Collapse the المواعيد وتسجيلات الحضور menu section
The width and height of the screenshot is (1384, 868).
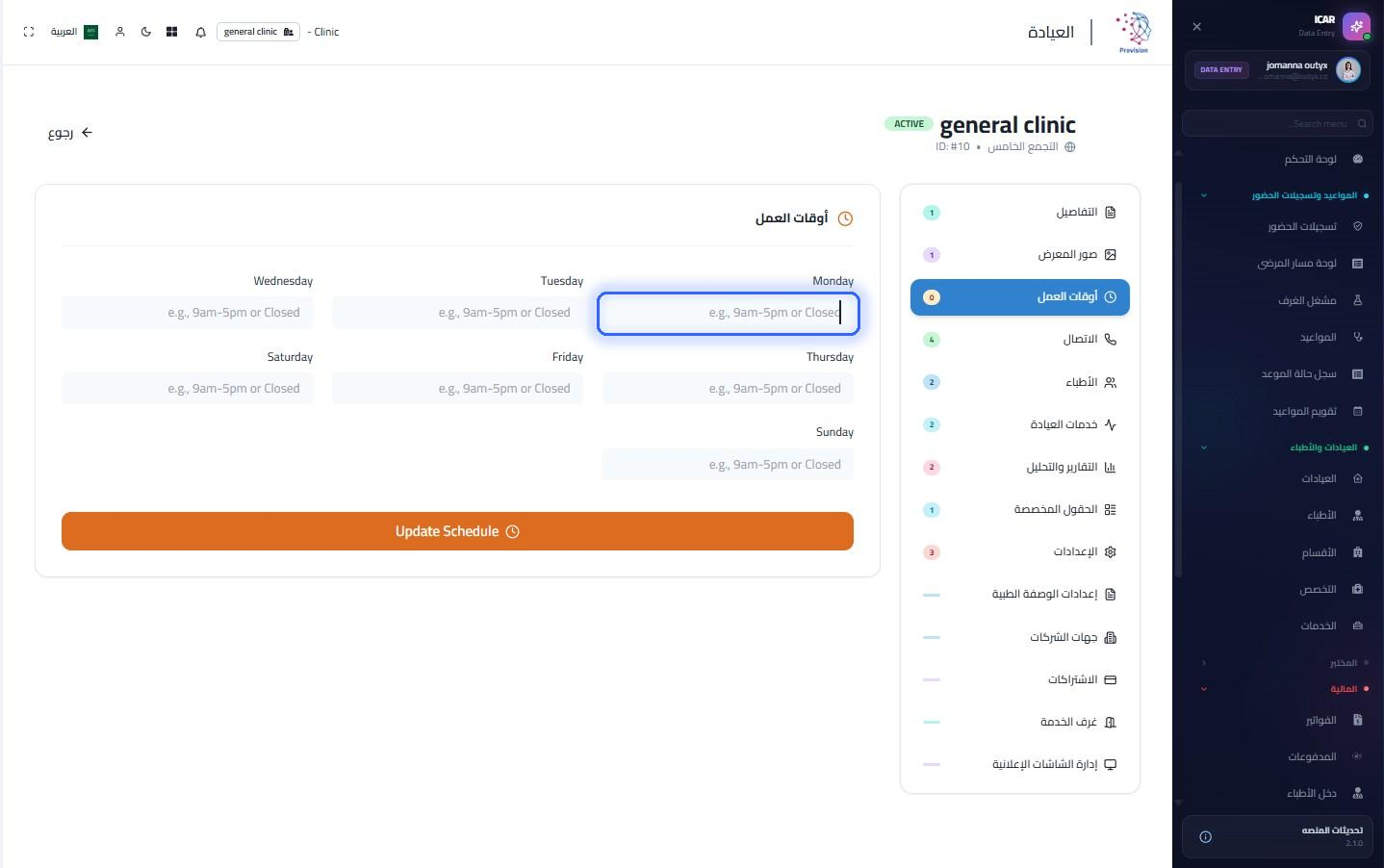tap(1204, 195)
